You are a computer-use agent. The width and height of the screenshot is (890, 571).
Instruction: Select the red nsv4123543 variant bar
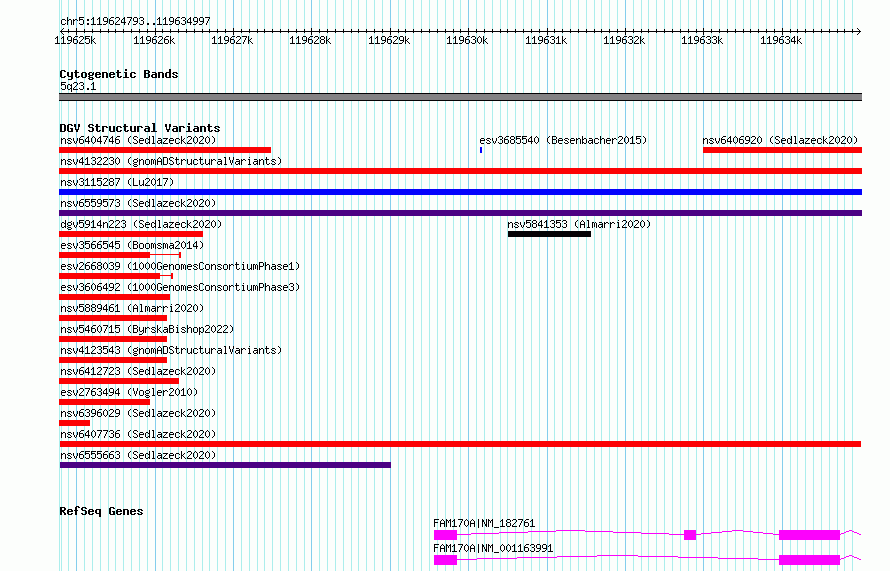pyautogui.click(x=113, y=360)
